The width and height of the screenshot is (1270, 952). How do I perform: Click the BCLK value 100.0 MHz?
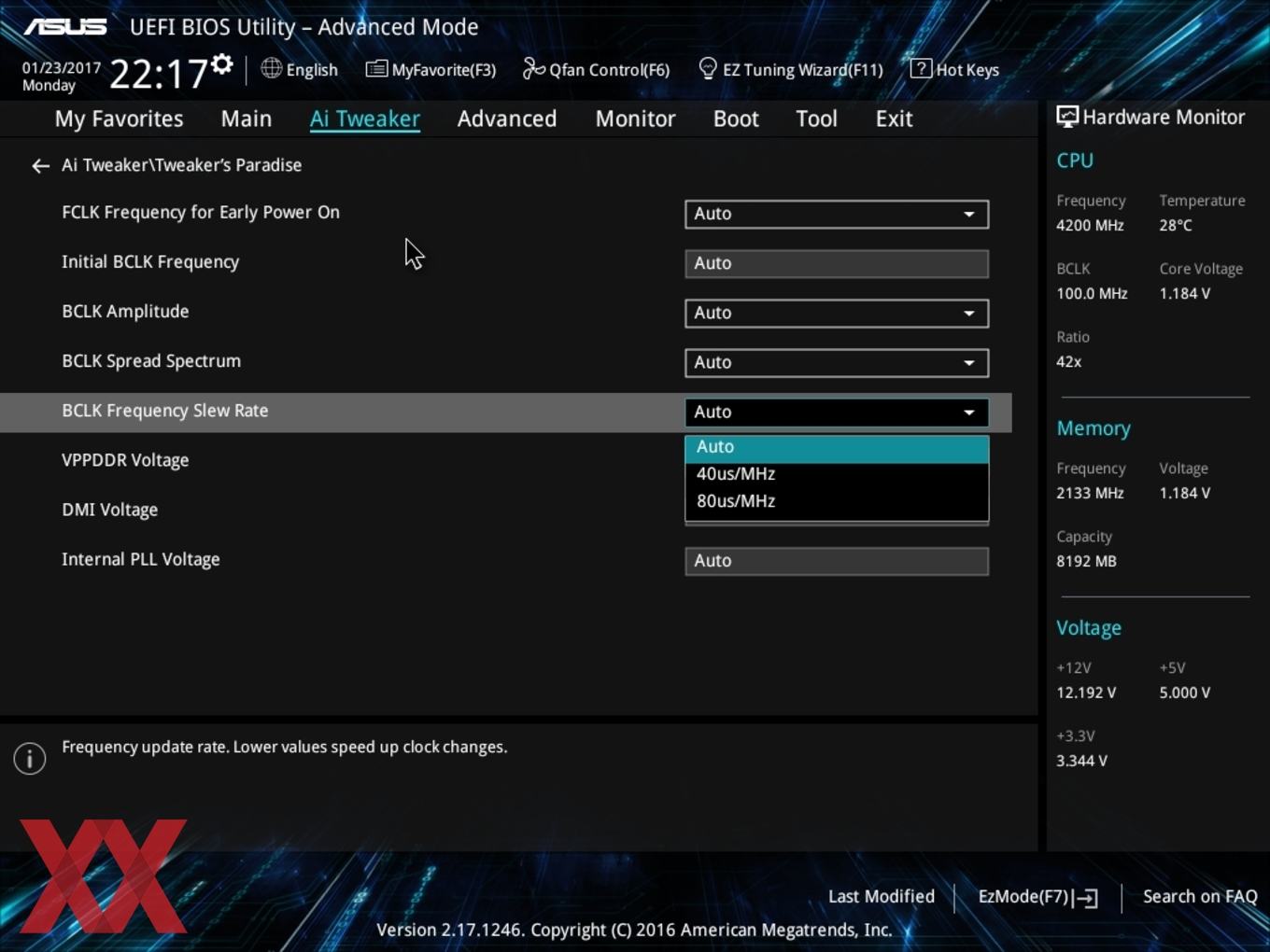1092,294
